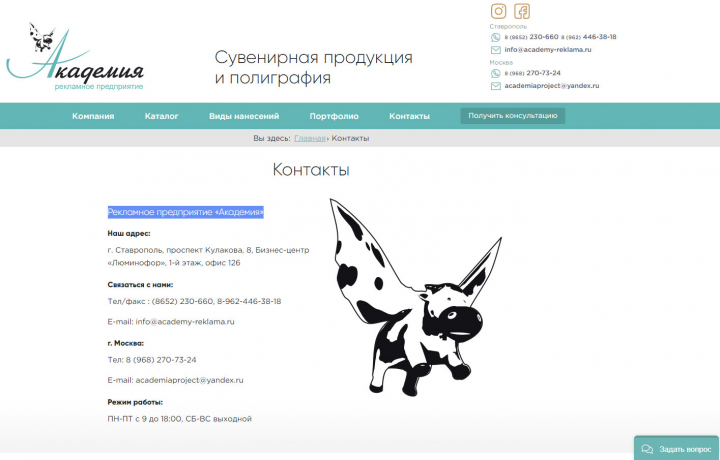The width and height of the screenshot is (720, 460).
Task: Click the hours text ПН-ПТ с 9 до 18:00
Action: (180, 419)
